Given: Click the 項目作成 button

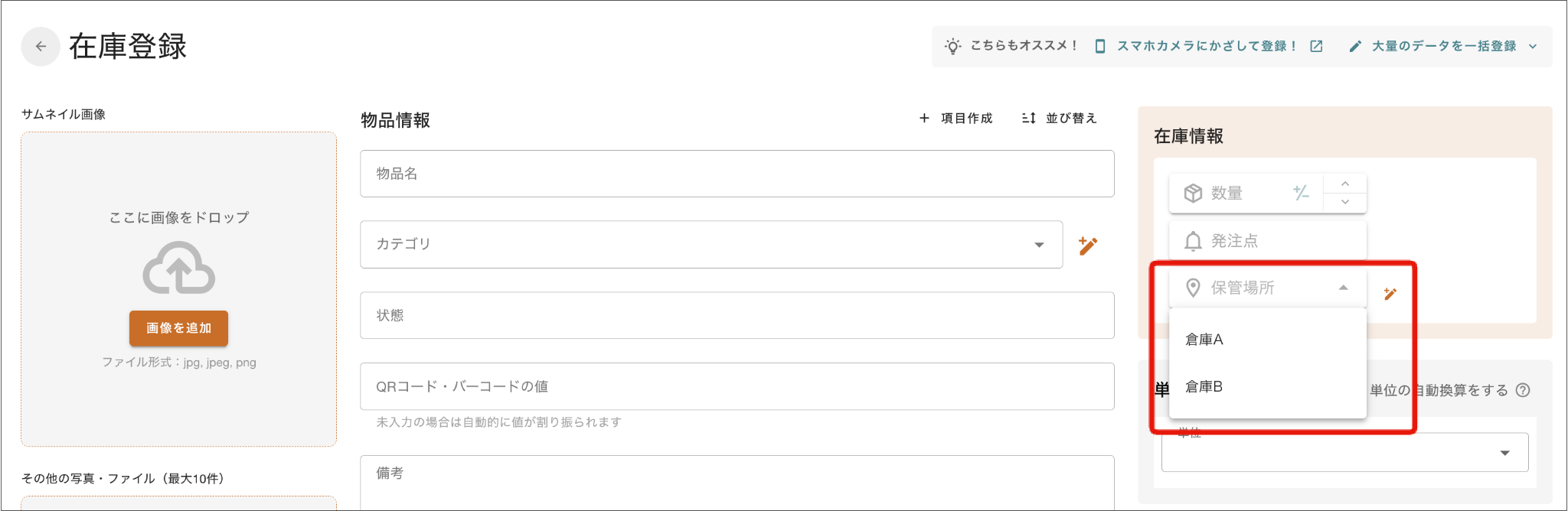Looking at the screenshot, I should coord(955,119).
